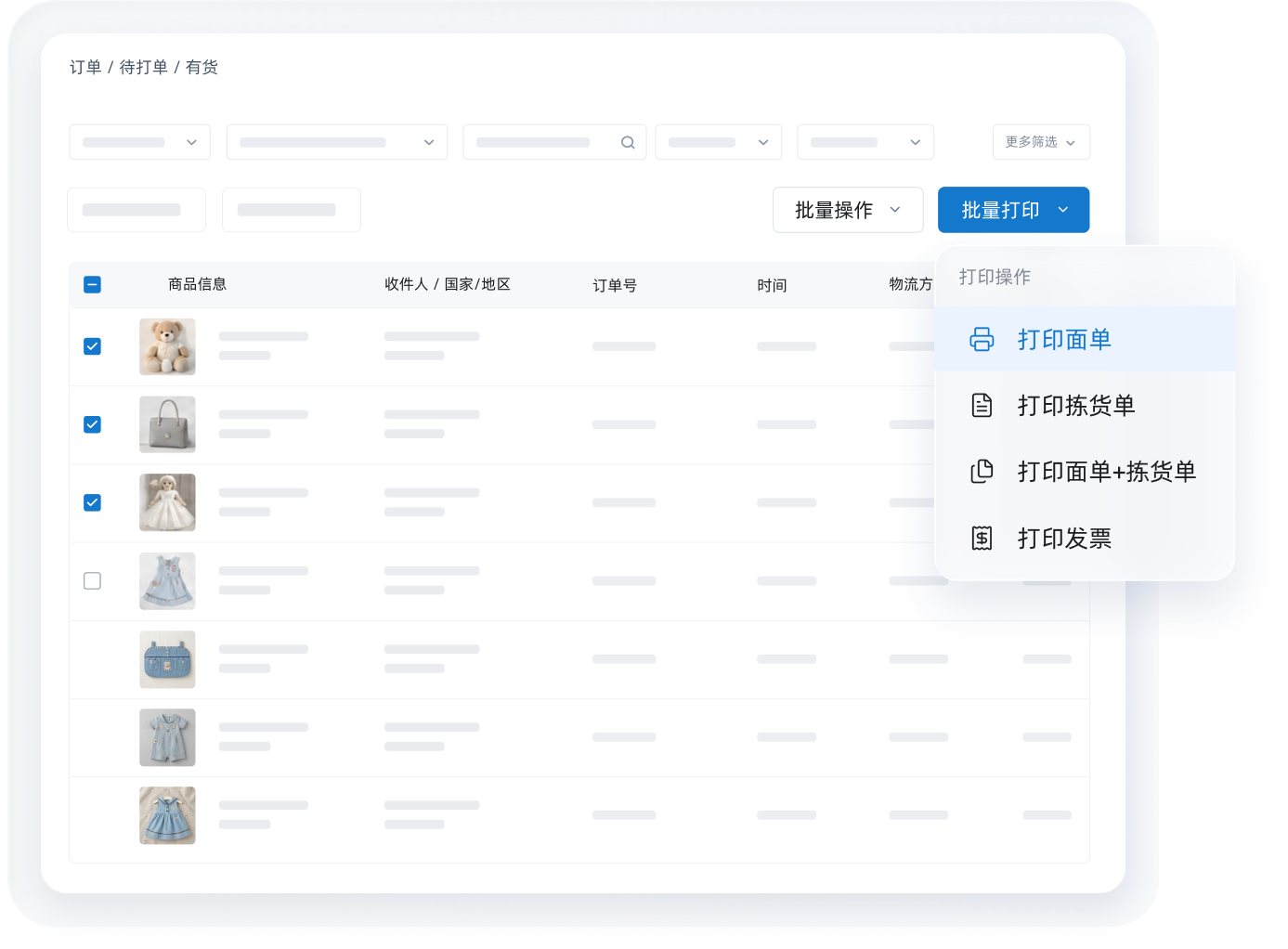1288x949 pixels.
Task: Click the 时间 column header
Action: 772,285
